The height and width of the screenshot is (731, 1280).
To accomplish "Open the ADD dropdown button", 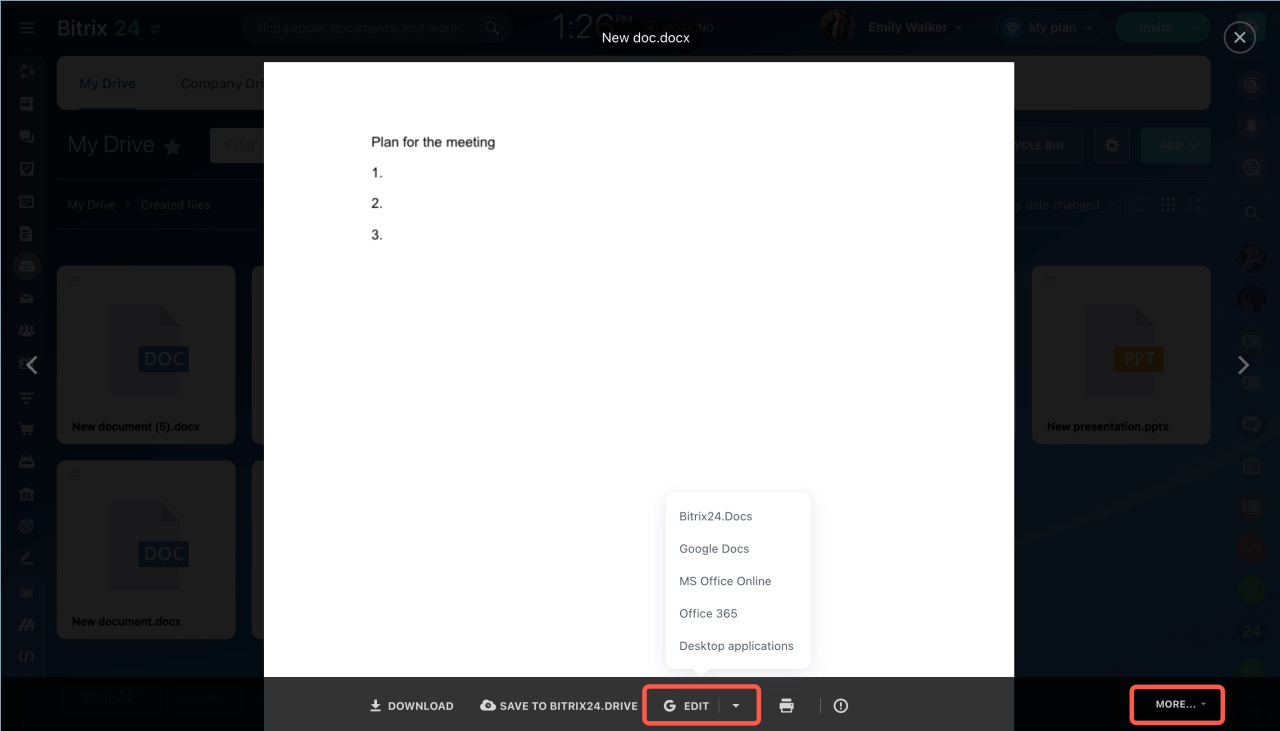I will [x=1176, y=145].
